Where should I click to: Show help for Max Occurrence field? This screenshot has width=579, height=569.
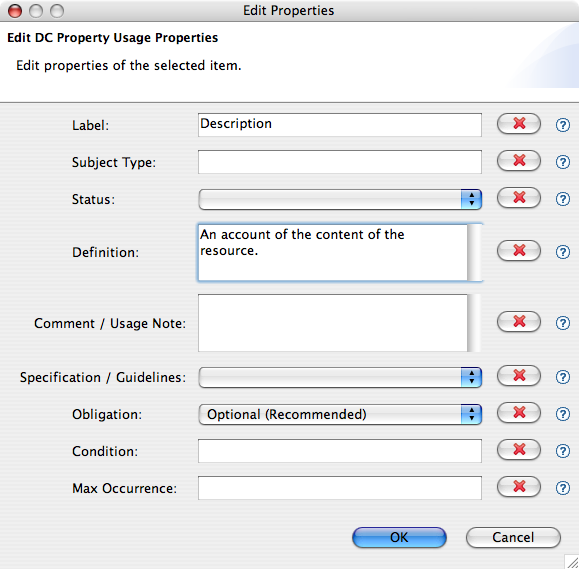pyautogui.click(x=563, y=488)
